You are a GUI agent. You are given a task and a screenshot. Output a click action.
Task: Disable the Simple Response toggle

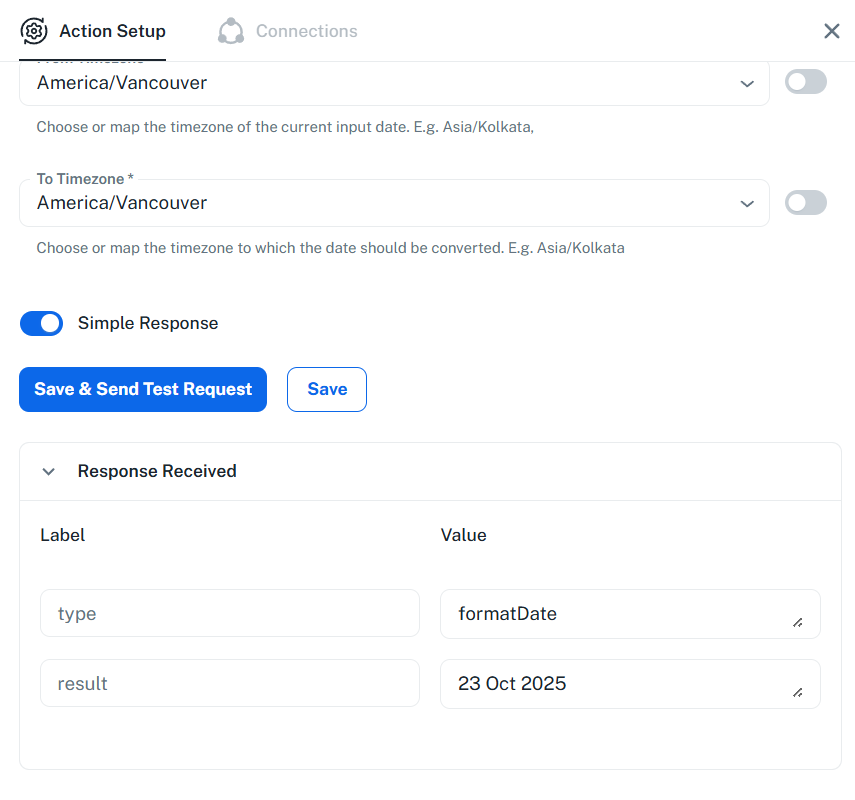click(x=42, y=323)
